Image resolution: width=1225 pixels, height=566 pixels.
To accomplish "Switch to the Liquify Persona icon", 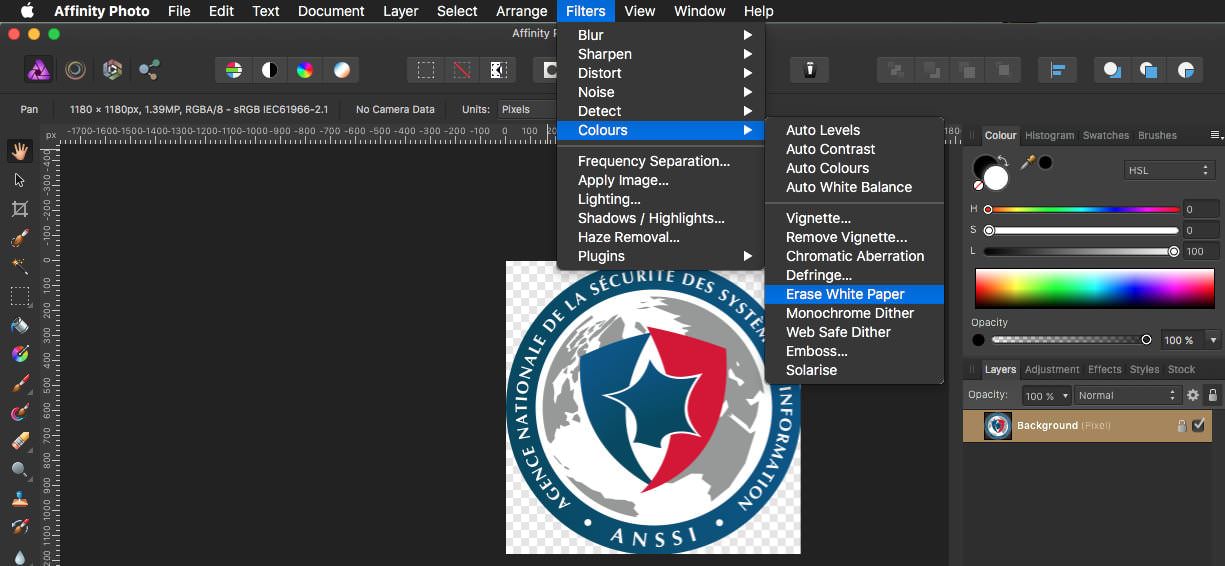I will (75, 69).
